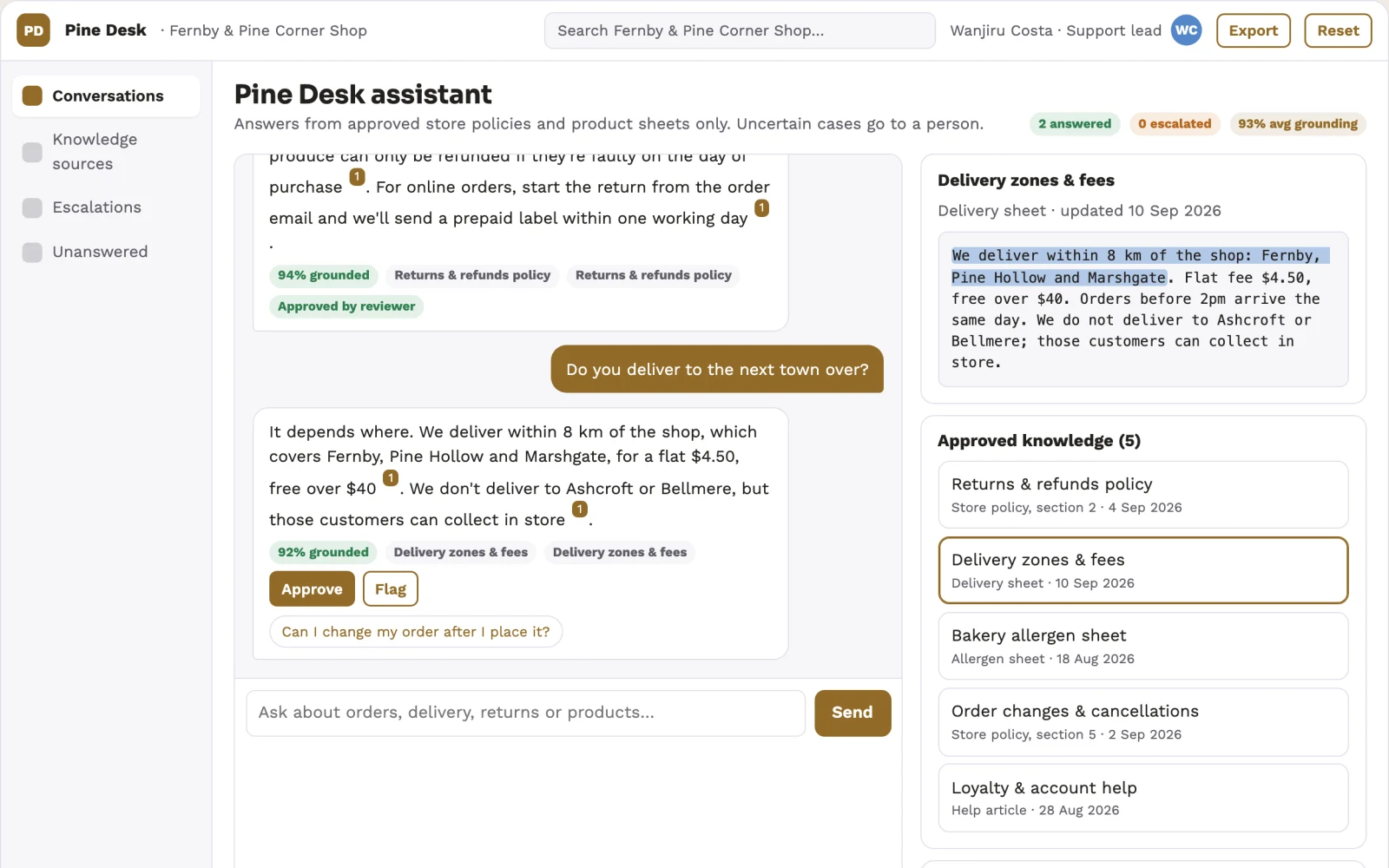The image size is (1389, 868).
Task: Click the '92% grounded' badge
Action: (323, 552)
